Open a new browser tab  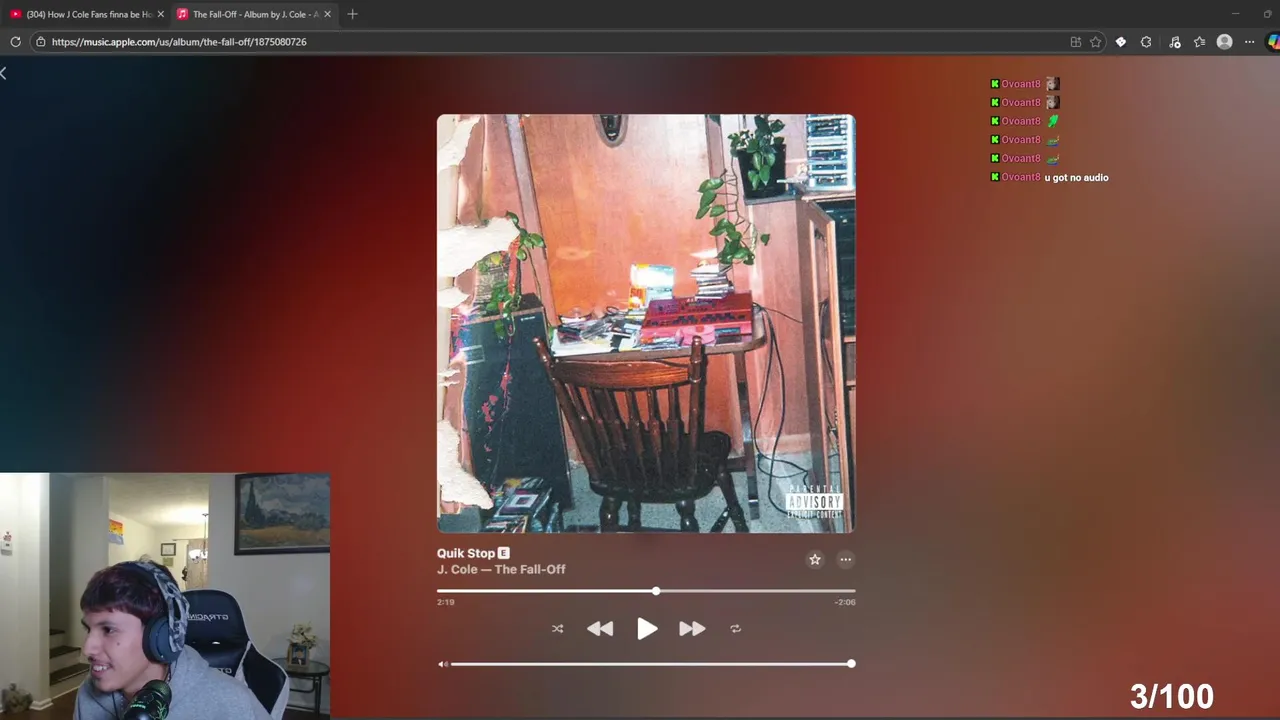(x=352, y=14)
